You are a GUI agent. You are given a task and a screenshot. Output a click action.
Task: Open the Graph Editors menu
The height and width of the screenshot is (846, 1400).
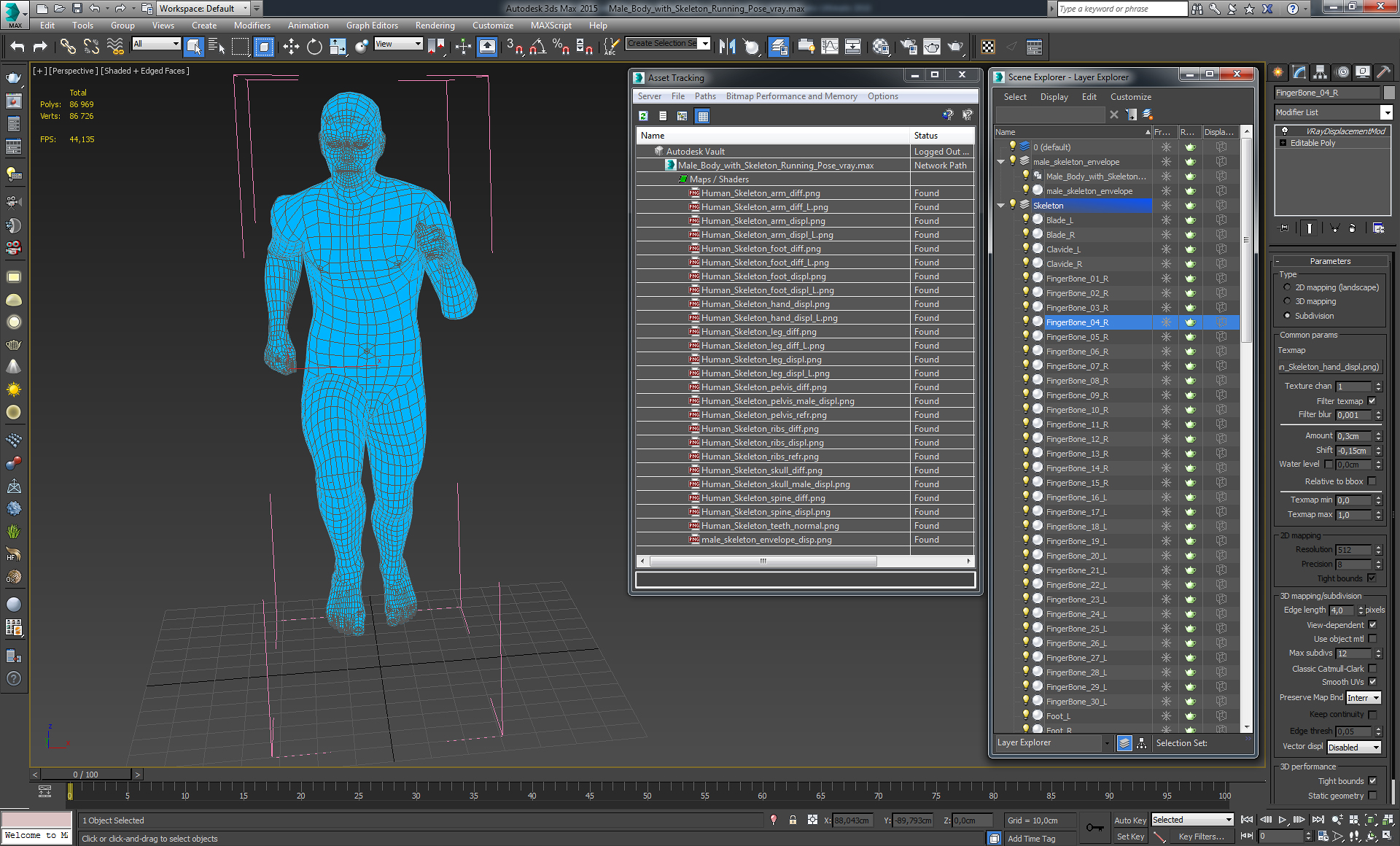372,26
